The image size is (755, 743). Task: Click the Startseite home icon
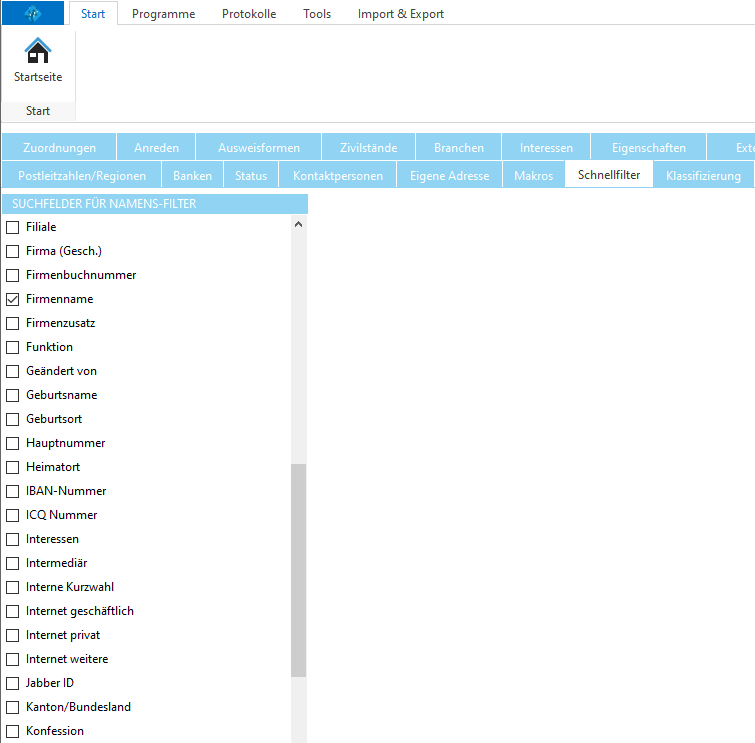[38, 51]
